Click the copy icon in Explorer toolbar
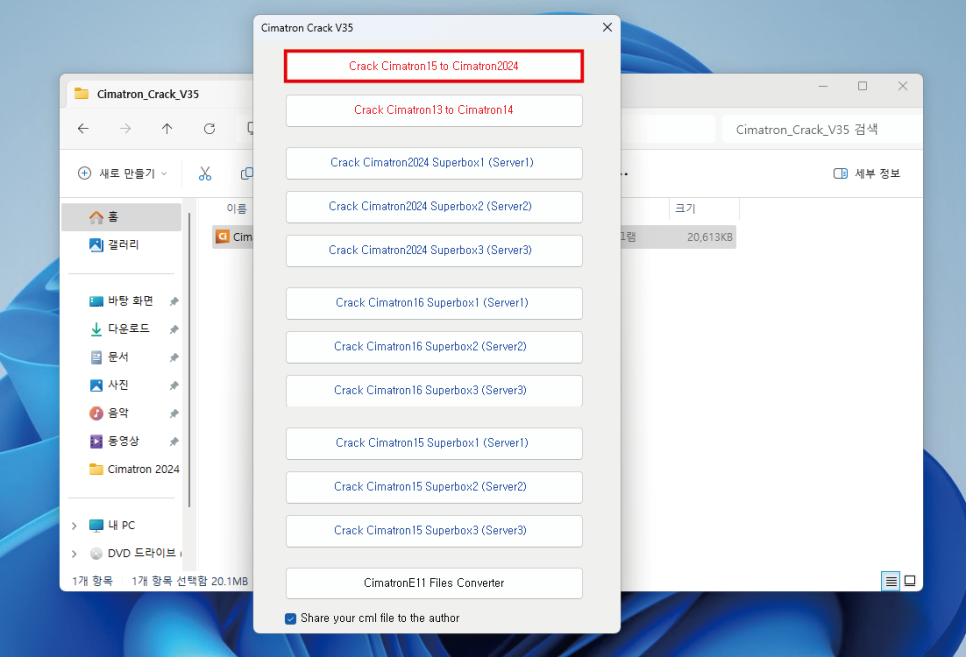 point(246,174)
